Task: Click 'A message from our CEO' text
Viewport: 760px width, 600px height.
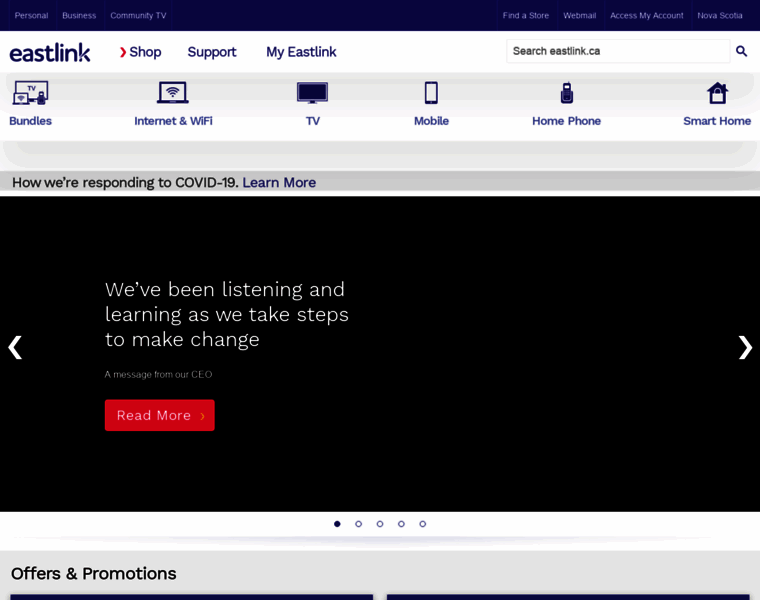Action: (158, 375)
